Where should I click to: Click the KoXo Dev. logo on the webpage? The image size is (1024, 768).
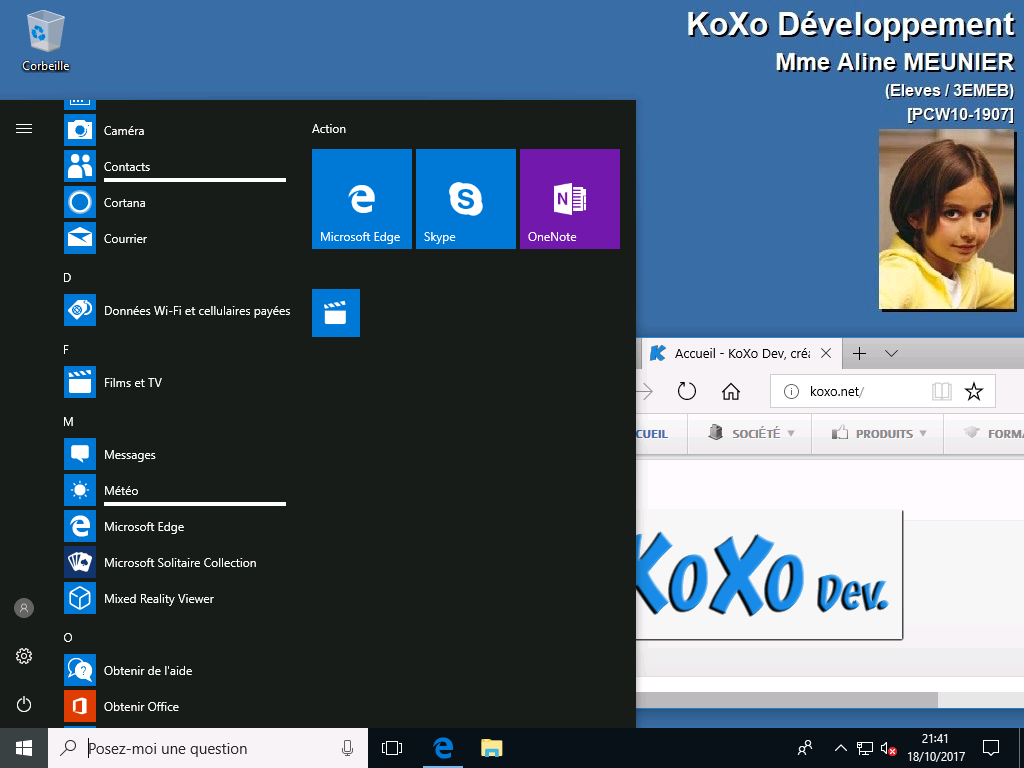(769, 575)
